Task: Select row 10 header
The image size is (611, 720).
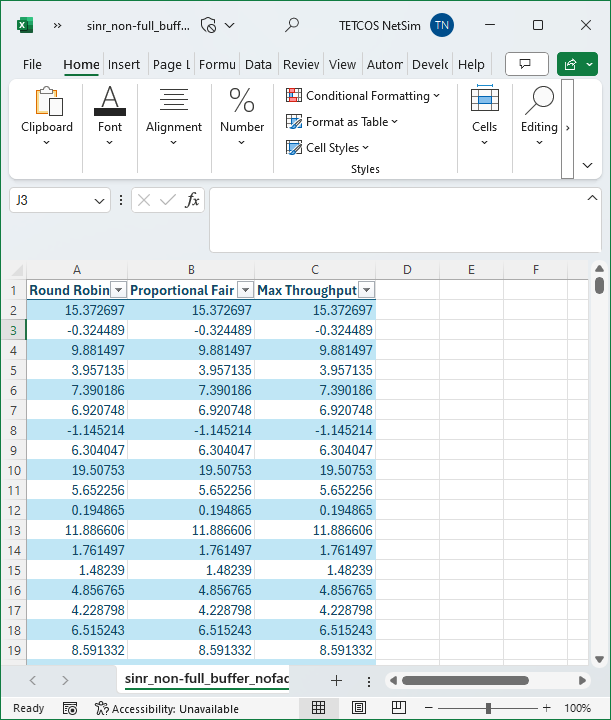Action: 14,470
